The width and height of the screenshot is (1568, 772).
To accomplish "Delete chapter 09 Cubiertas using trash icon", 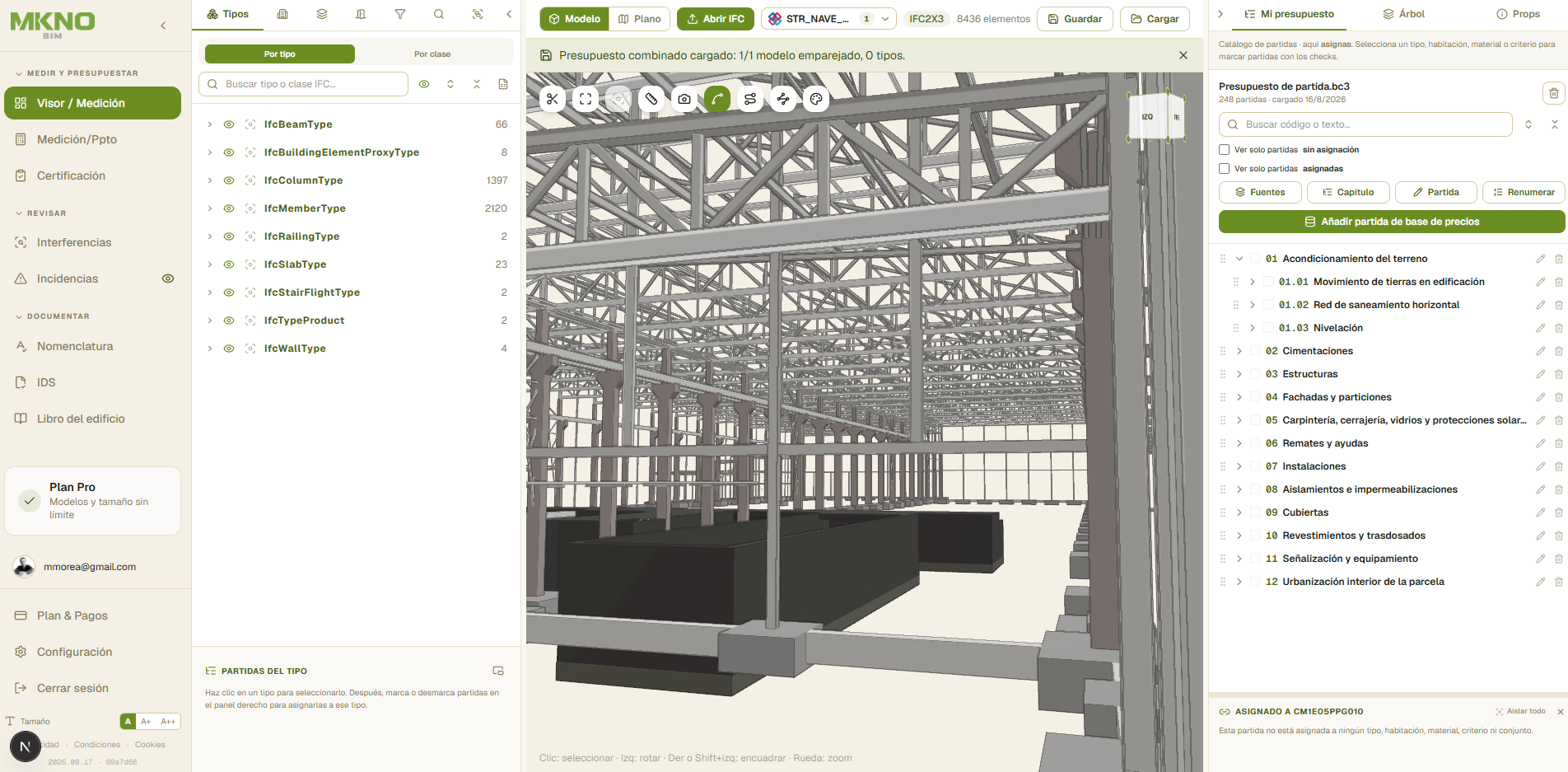I will pyautogui.click(x=1558, y=512).
